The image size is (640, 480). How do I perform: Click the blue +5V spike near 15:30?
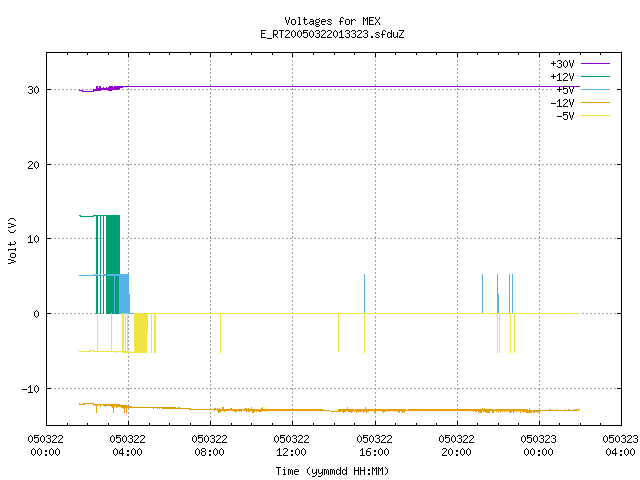364,294
